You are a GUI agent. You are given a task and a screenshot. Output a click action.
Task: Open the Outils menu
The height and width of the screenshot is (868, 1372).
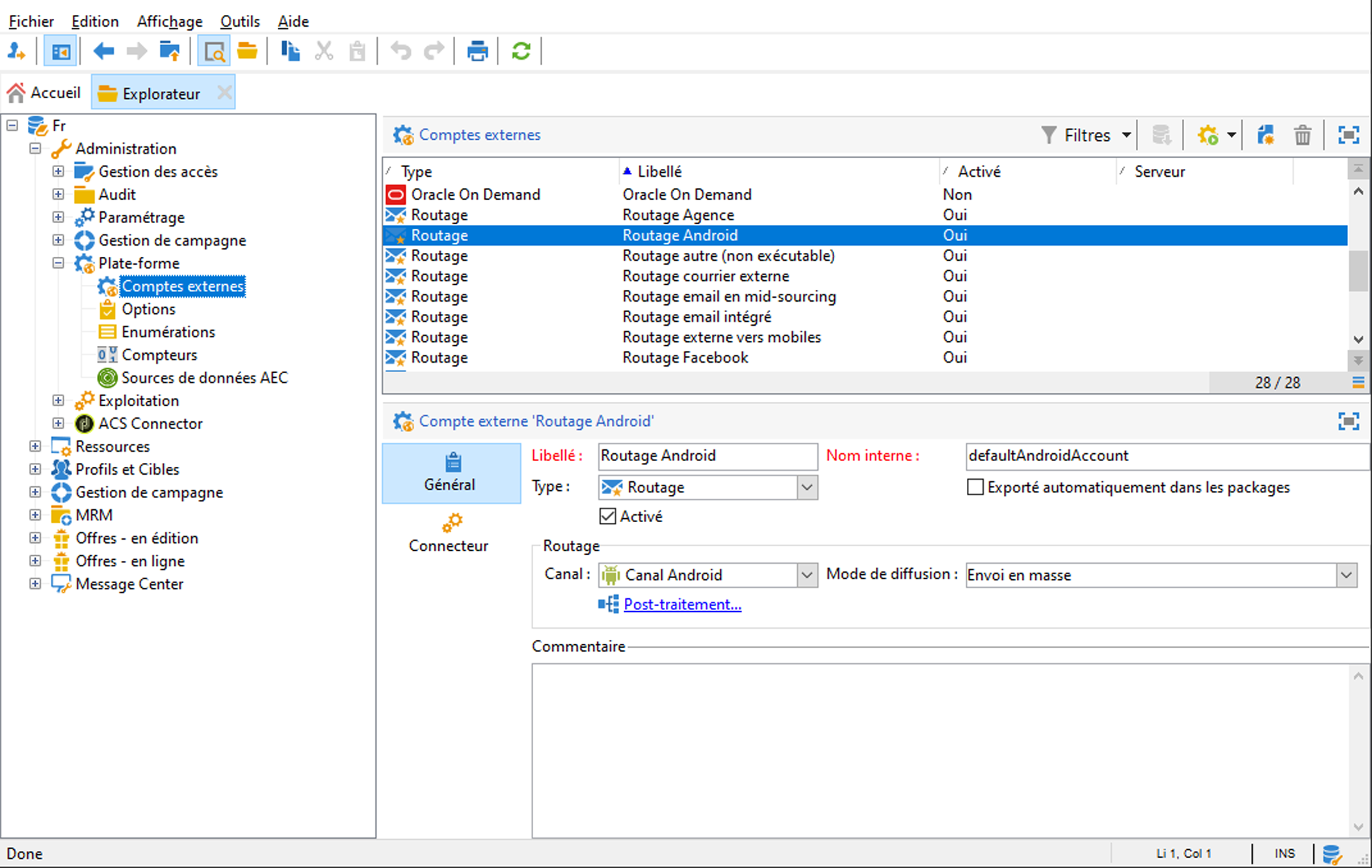click(239, 21)
